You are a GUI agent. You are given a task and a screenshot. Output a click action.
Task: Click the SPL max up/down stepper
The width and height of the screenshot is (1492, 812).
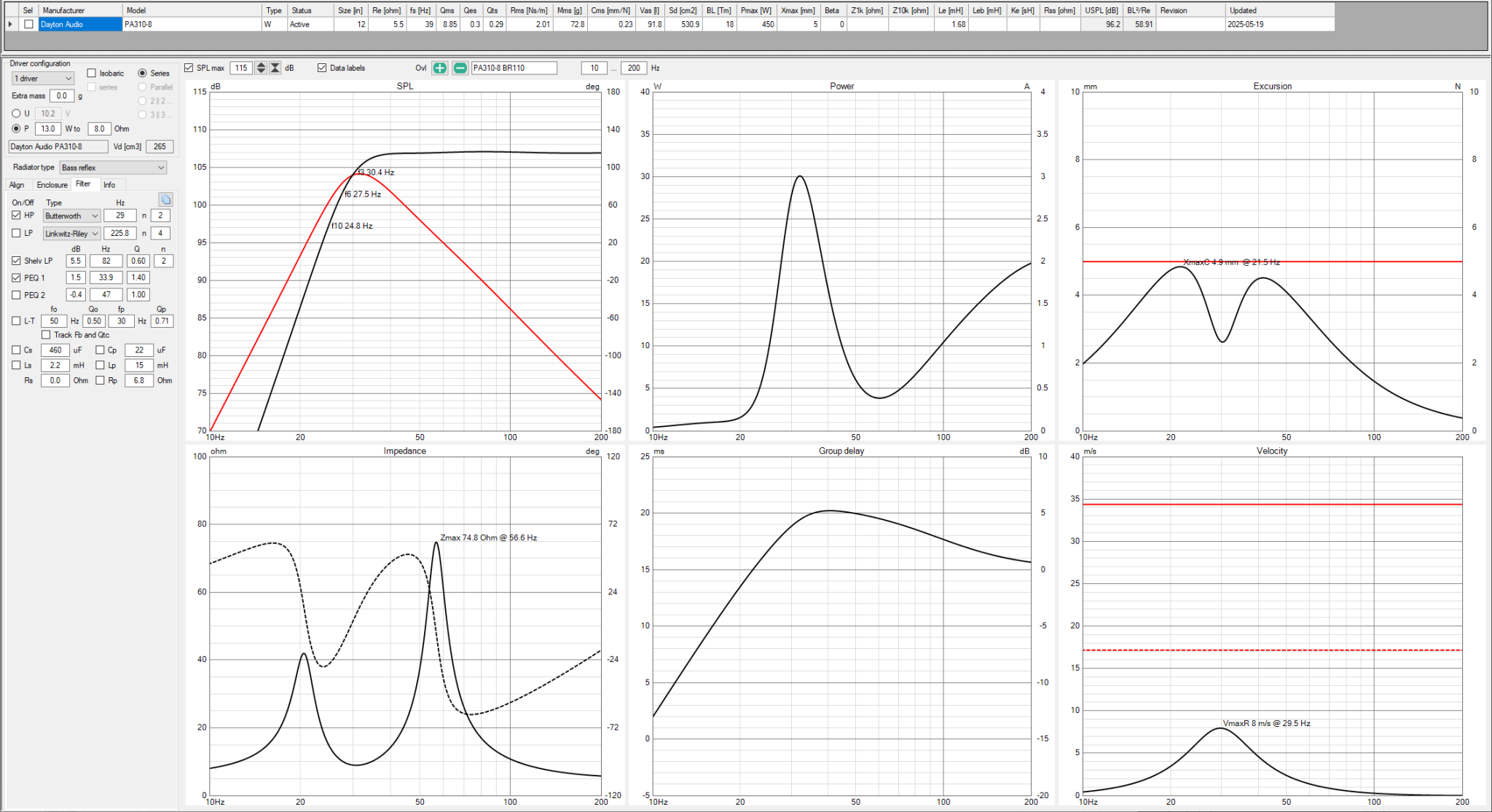261,68
